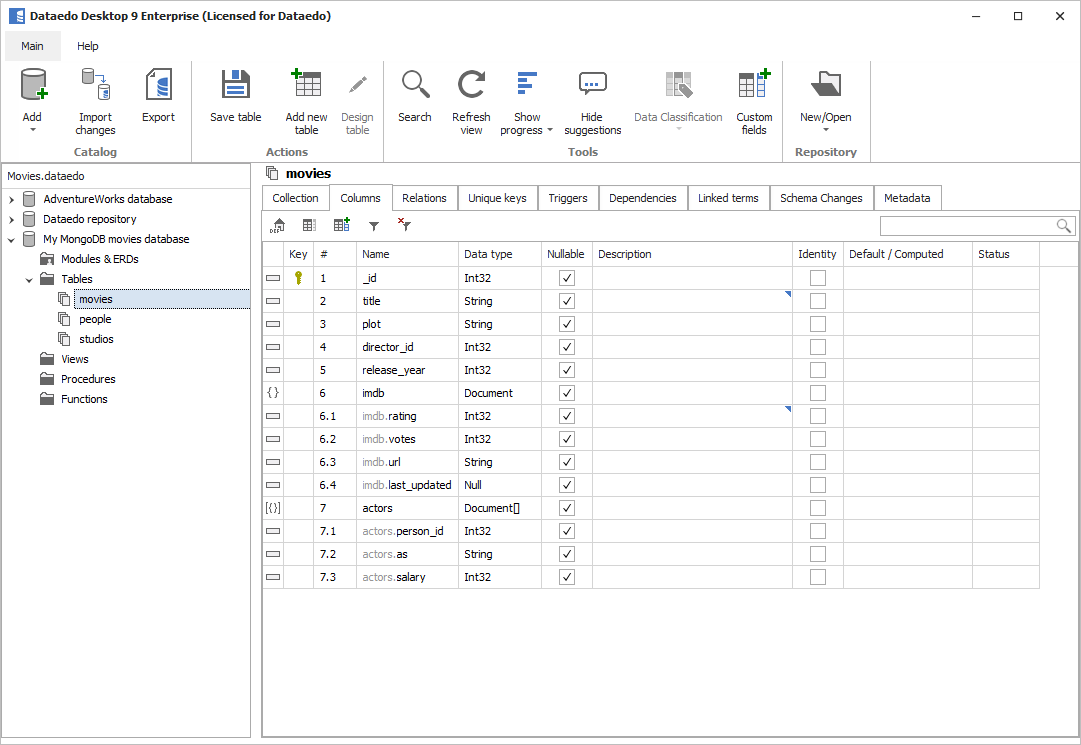Viewport: 1081px width, 745px height.
Task: Click the clear filter icon in grid toolbar
Action: pyautogui.click(x=404, y=226)
